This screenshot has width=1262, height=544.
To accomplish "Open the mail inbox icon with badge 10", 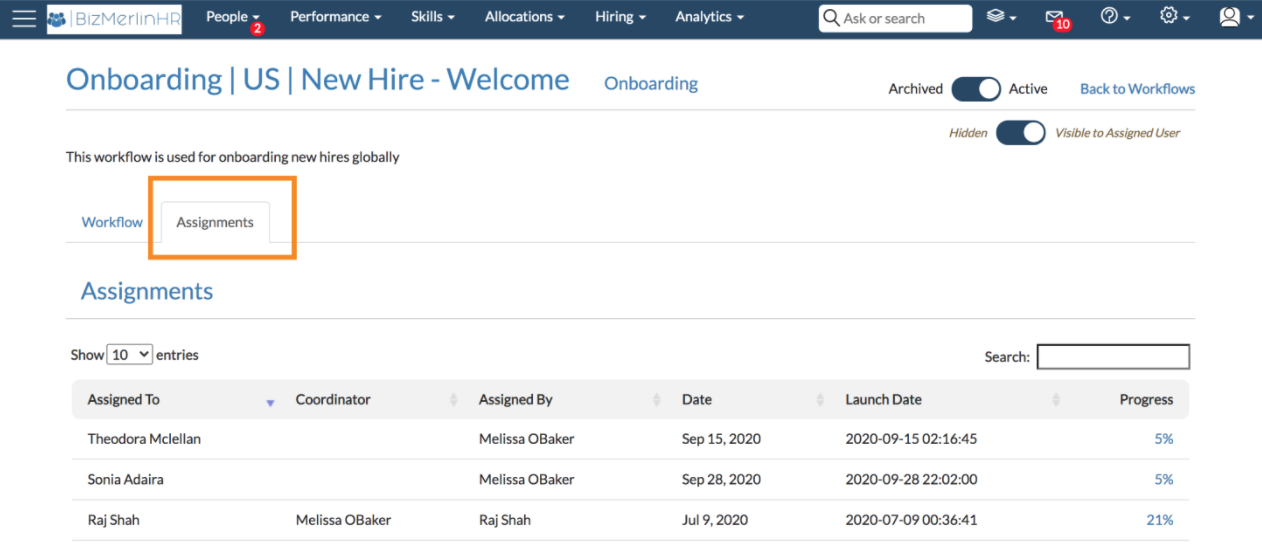I will click(1056, 18).
